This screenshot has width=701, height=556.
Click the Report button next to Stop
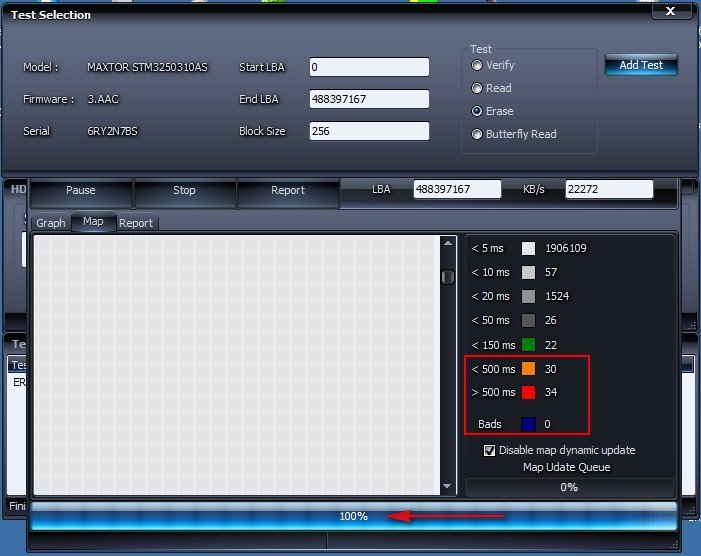(x=288, y=190)
